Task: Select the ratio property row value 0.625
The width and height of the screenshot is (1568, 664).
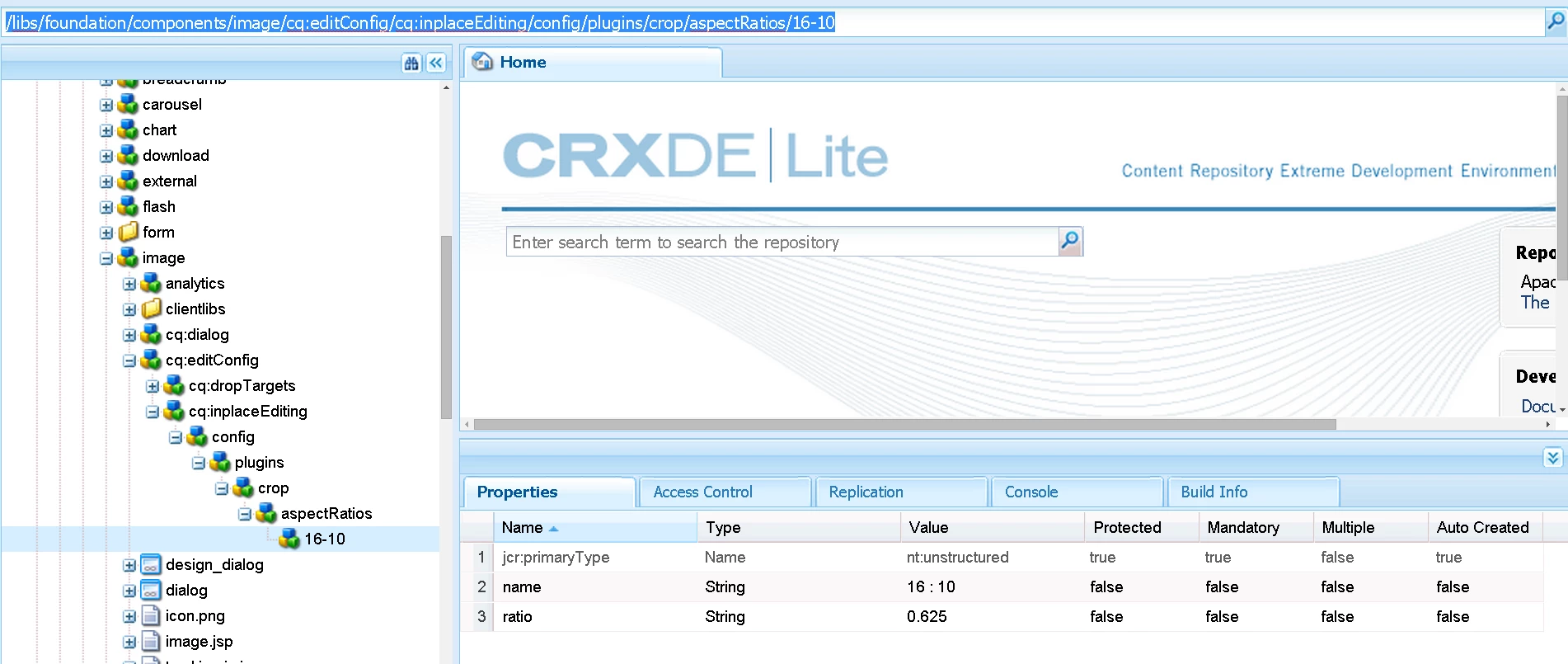Action: (x=927, y=616)
